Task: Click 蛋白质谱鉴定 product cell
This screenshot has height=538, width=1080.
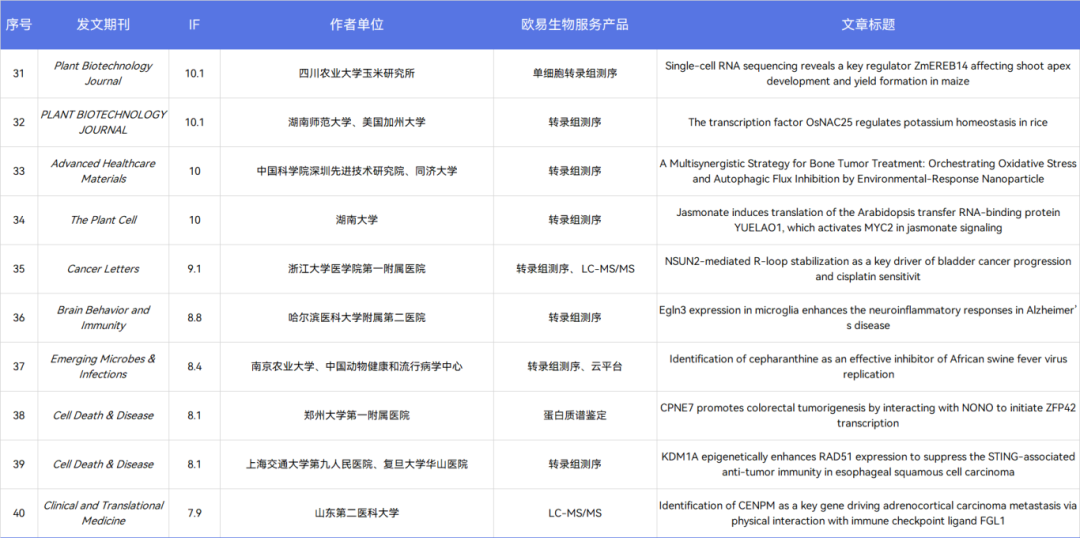Action: coord(574,415)
